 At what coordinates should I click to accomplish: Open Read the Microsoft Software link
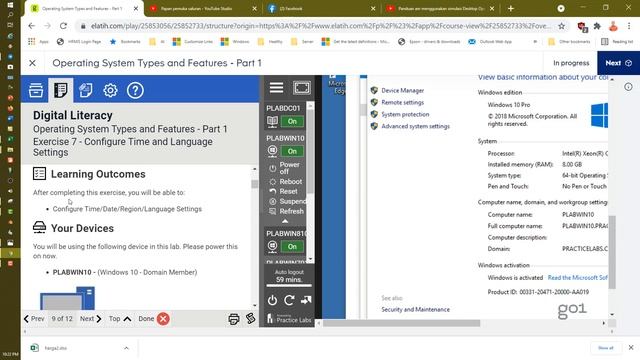578,278
